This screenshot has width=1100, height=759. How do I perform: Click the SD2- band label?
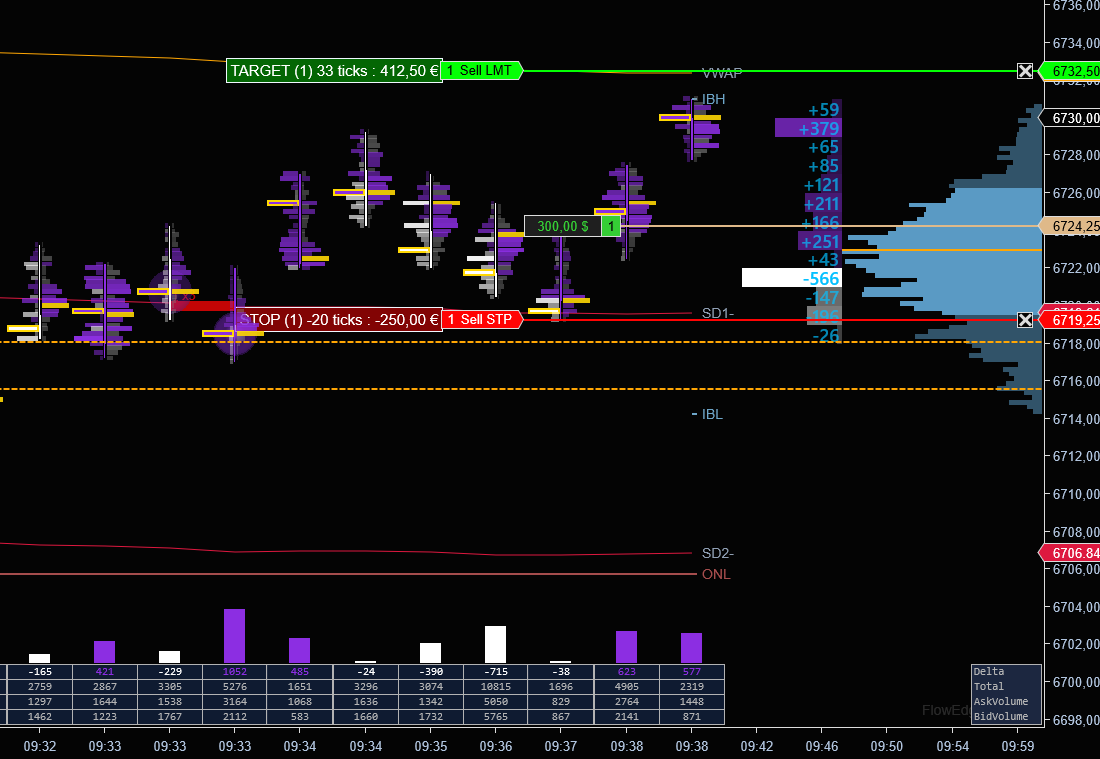click(718, 553)
